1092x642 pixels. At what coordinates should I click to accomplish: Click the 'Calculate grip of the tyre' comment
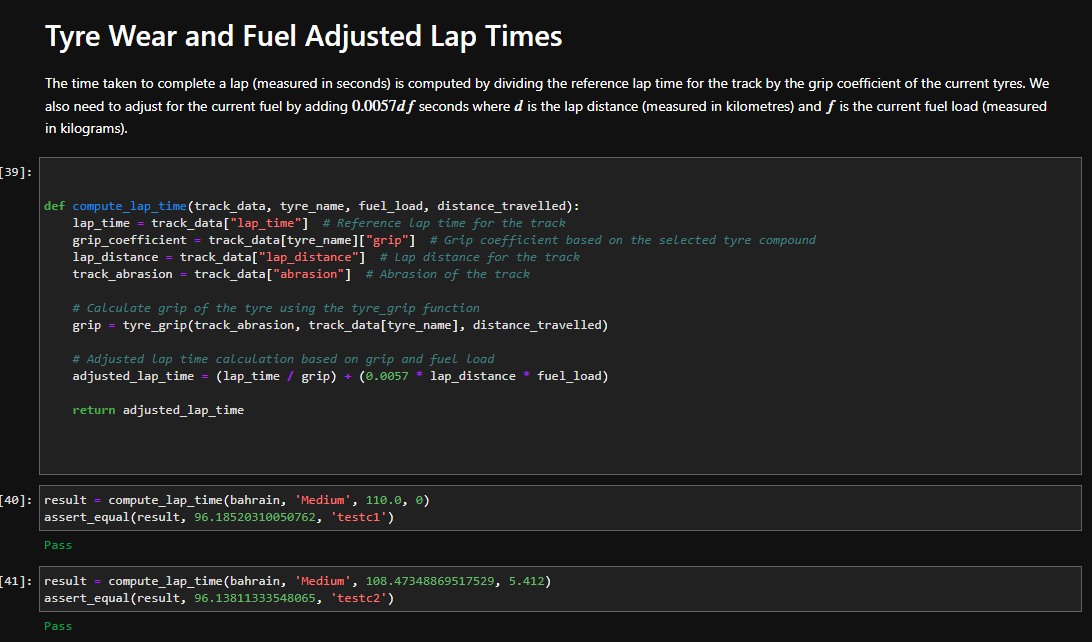pyautogui.click(x=276, y=308)
